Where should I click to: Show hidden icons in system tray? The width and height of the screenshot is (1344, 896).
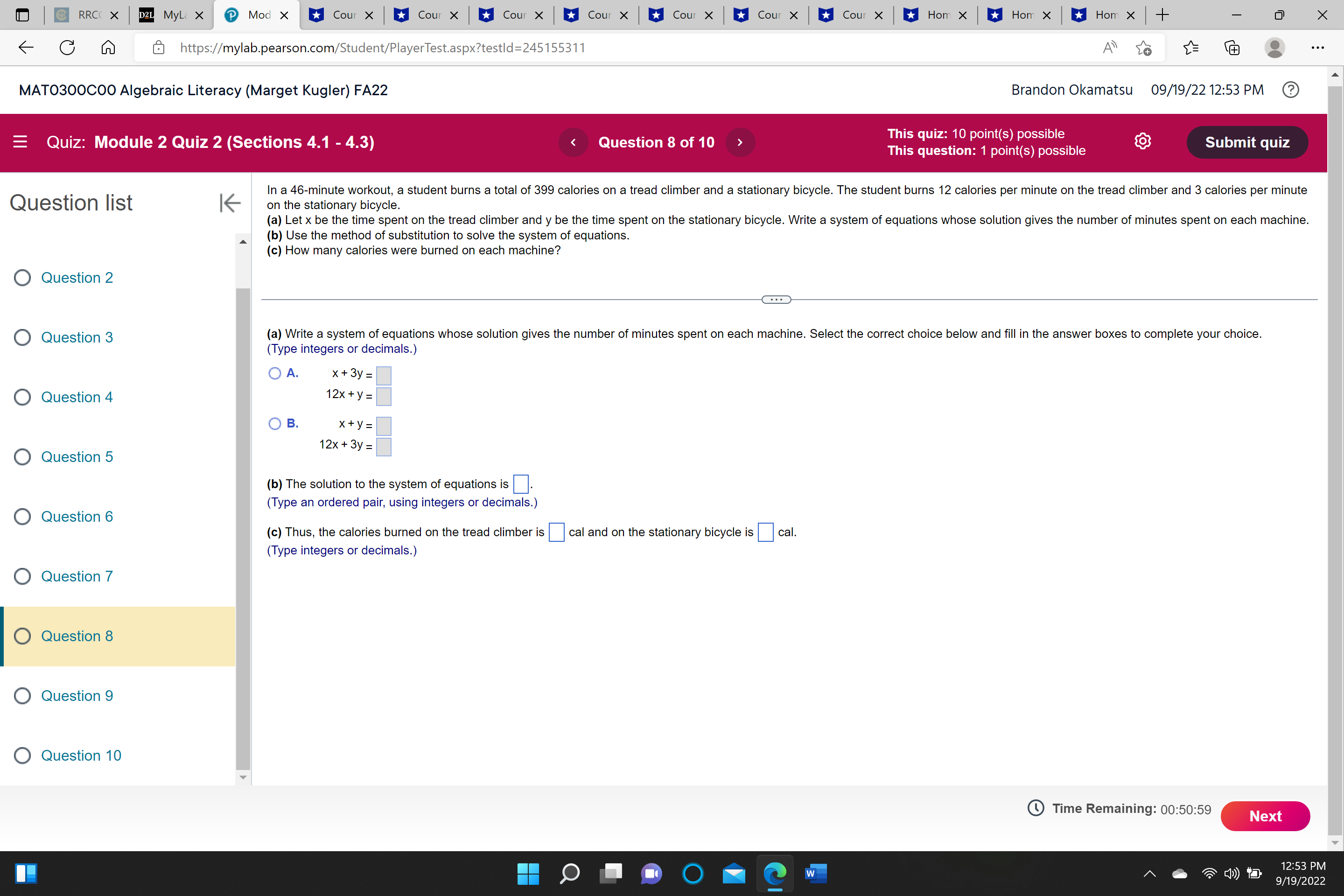(1149, 874)
